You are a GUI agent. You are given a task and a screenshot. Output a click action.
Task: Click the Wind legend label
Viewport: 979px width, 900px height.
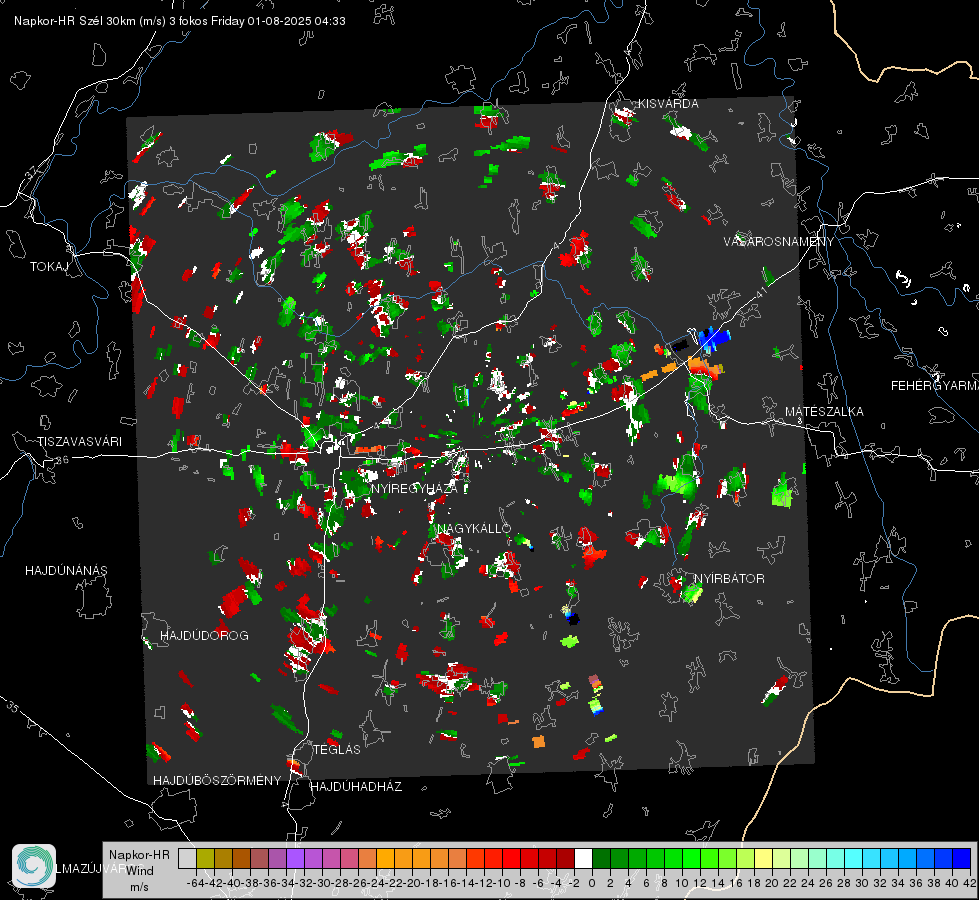click(140, 871)
